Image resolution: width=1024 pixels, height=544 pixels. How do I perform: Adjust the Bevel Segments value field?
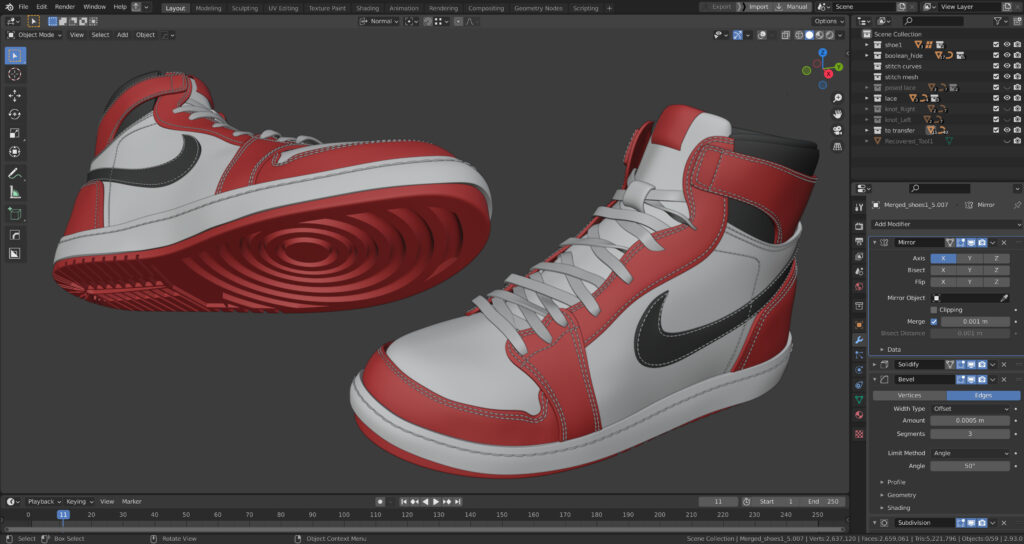pyautogui.click(x=970, y=434)
